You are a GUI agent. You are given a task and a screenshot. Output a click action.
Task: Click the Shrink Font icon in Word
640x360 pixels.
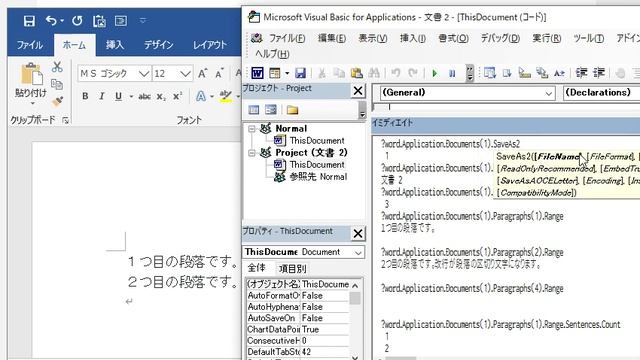point(220,73)
